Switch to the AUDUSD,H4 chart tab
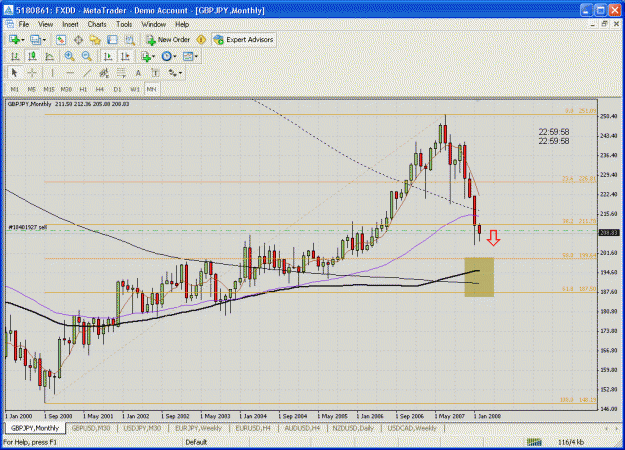This screenshot has width=625, height=450. point(302,428)
